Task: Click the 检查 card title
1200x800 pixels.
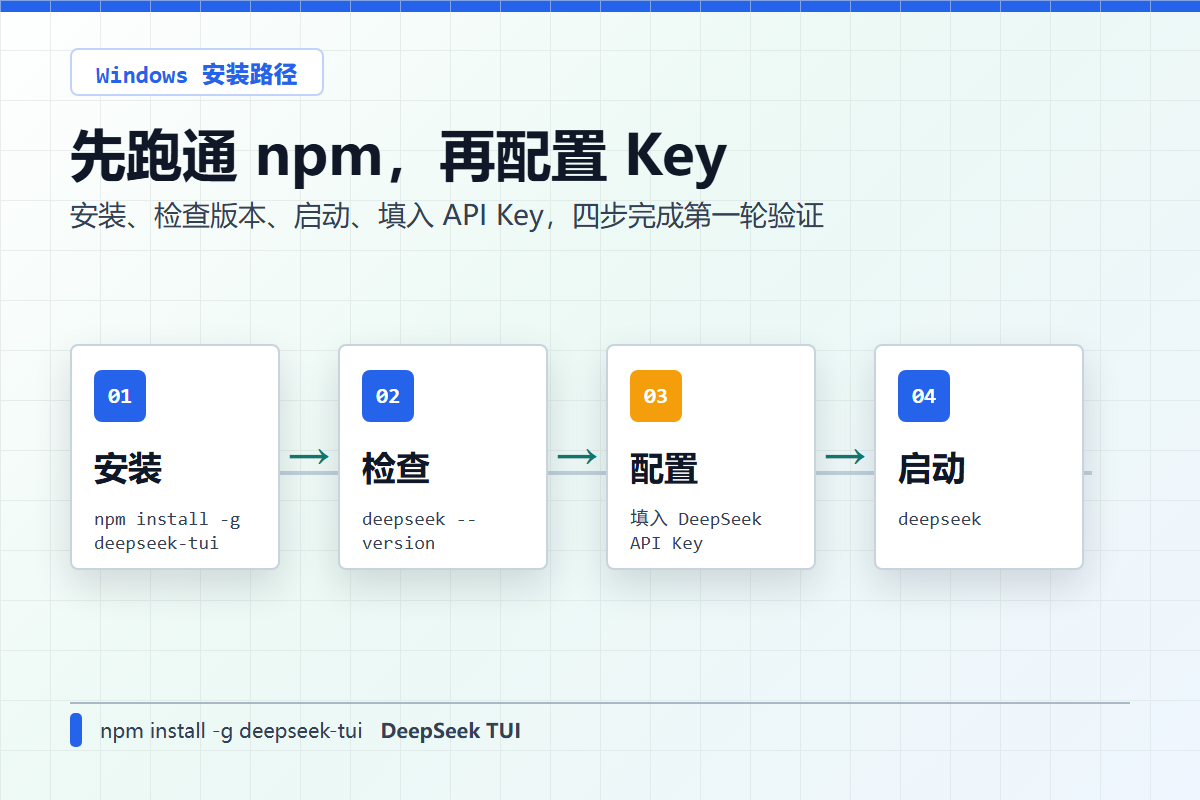Action: 396,468
